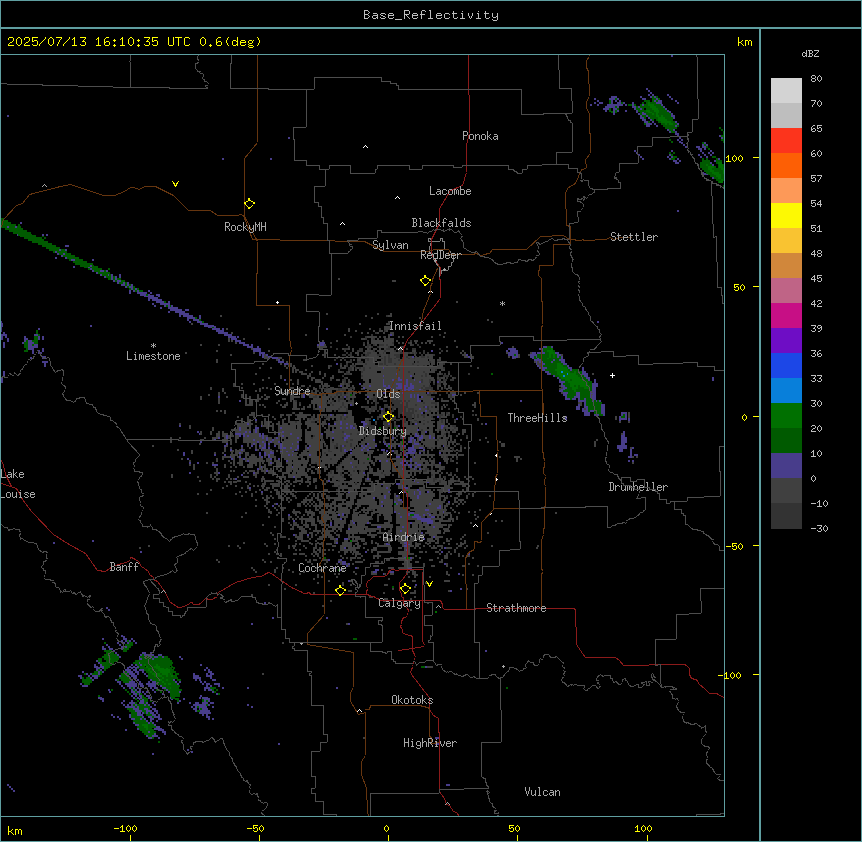
Task: Click the Ponoka city label
Action: point(480,136)
